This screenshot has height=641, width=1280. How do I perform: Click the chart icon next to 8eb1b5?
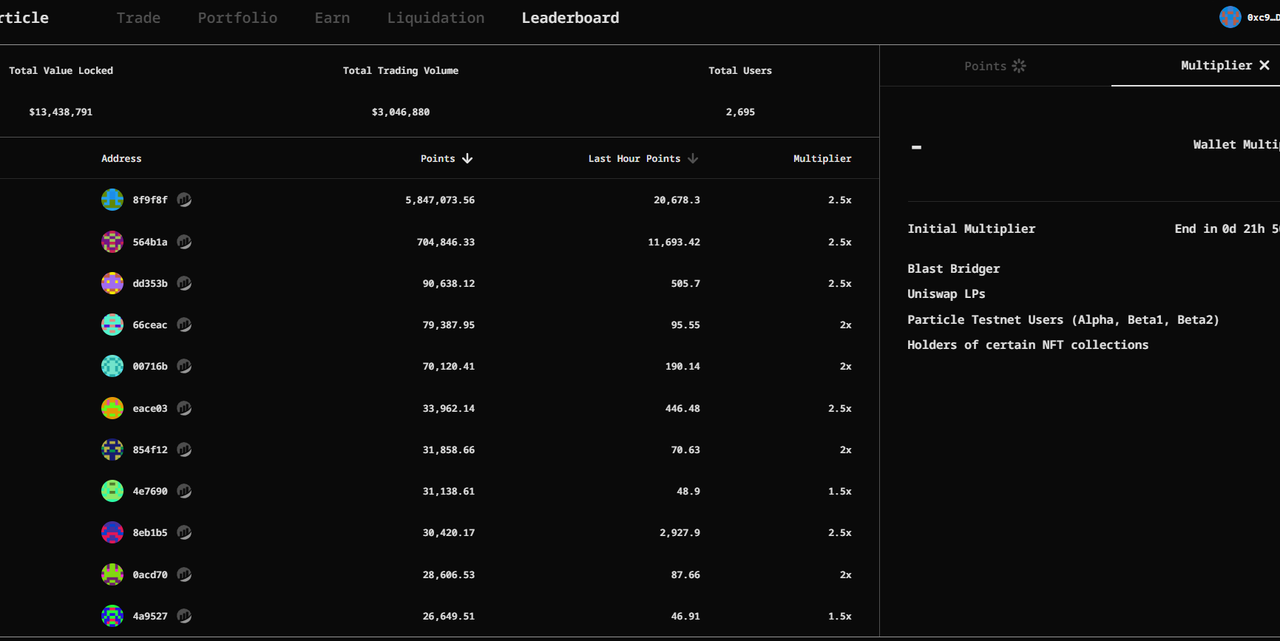pyautogui.click(x=184, y=533)
